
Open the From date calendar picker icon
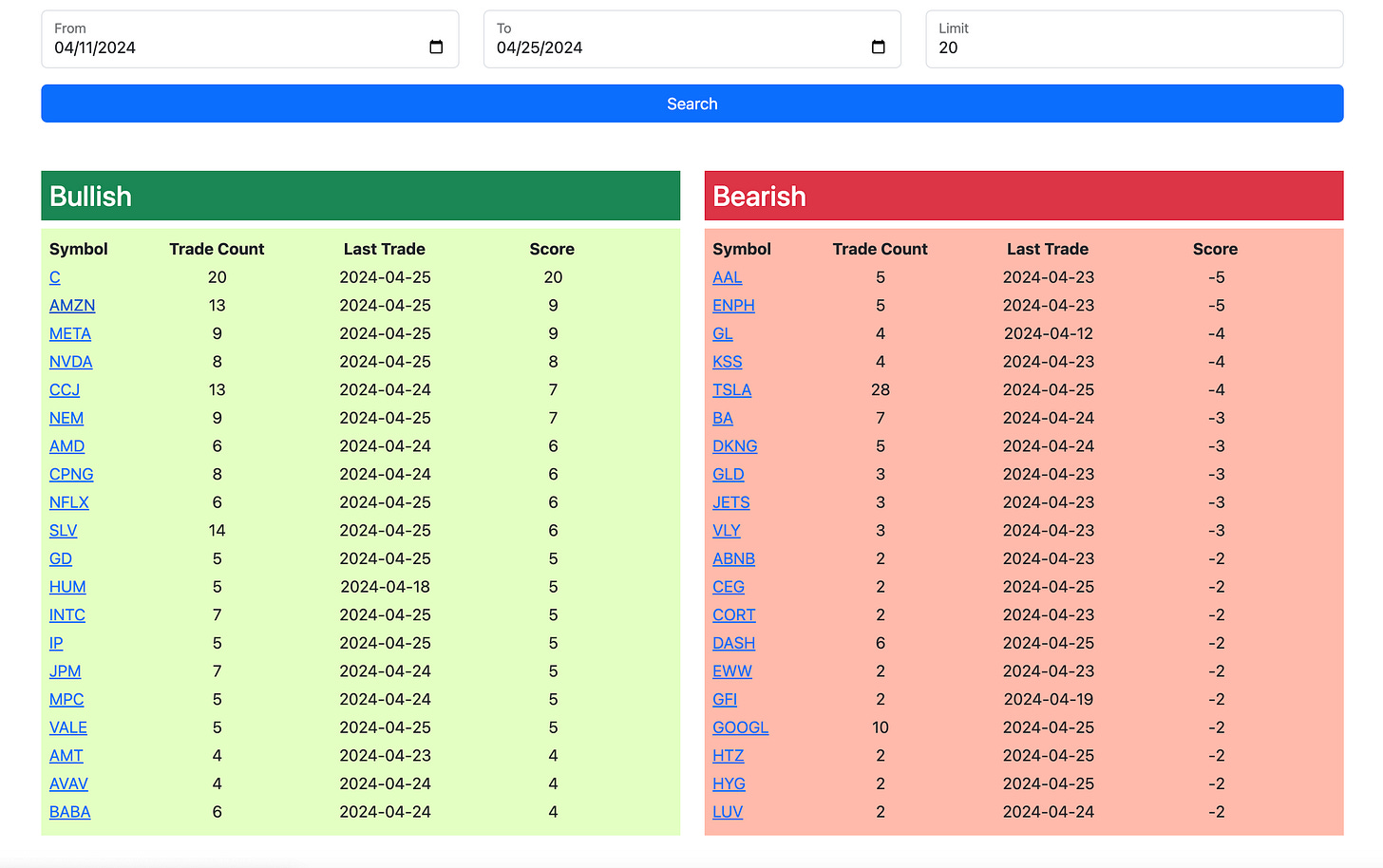coord(436,47)
